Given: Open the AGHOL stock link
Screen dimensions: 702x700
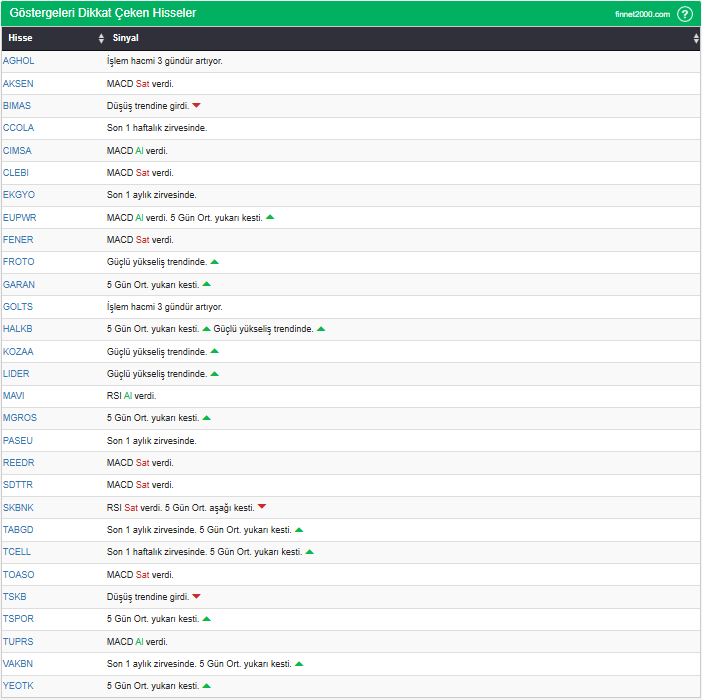Looking at the screenshot, I should point(18,61).
